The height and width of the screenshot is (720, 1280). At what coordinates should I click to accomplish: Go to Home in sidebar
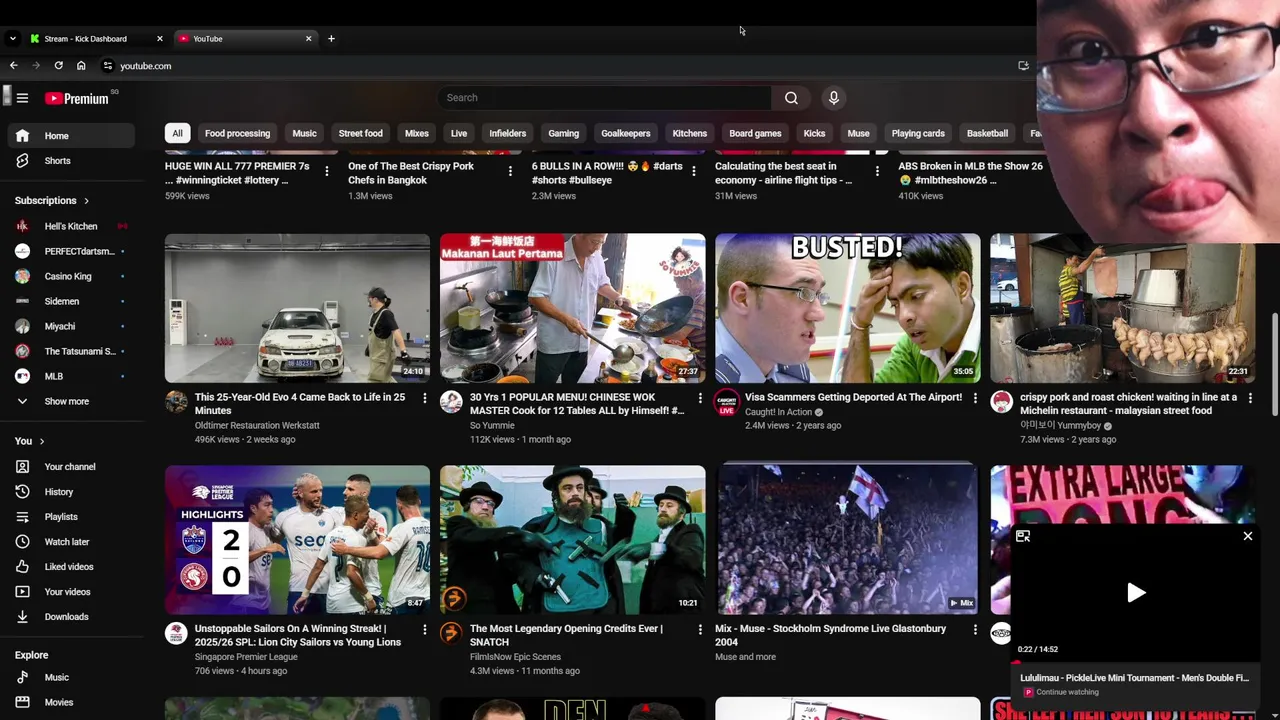coord(70,136)
